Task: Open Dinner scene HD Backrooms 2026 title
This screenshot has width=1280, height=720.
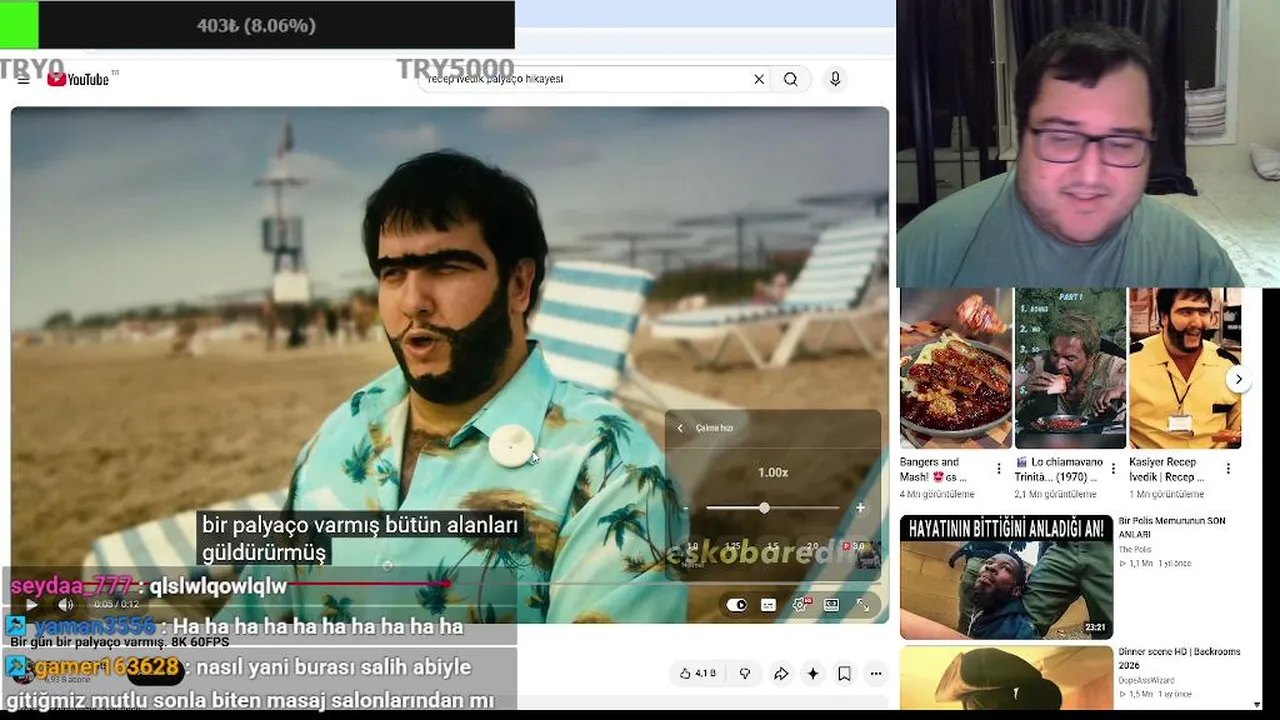Action: 1180,658
